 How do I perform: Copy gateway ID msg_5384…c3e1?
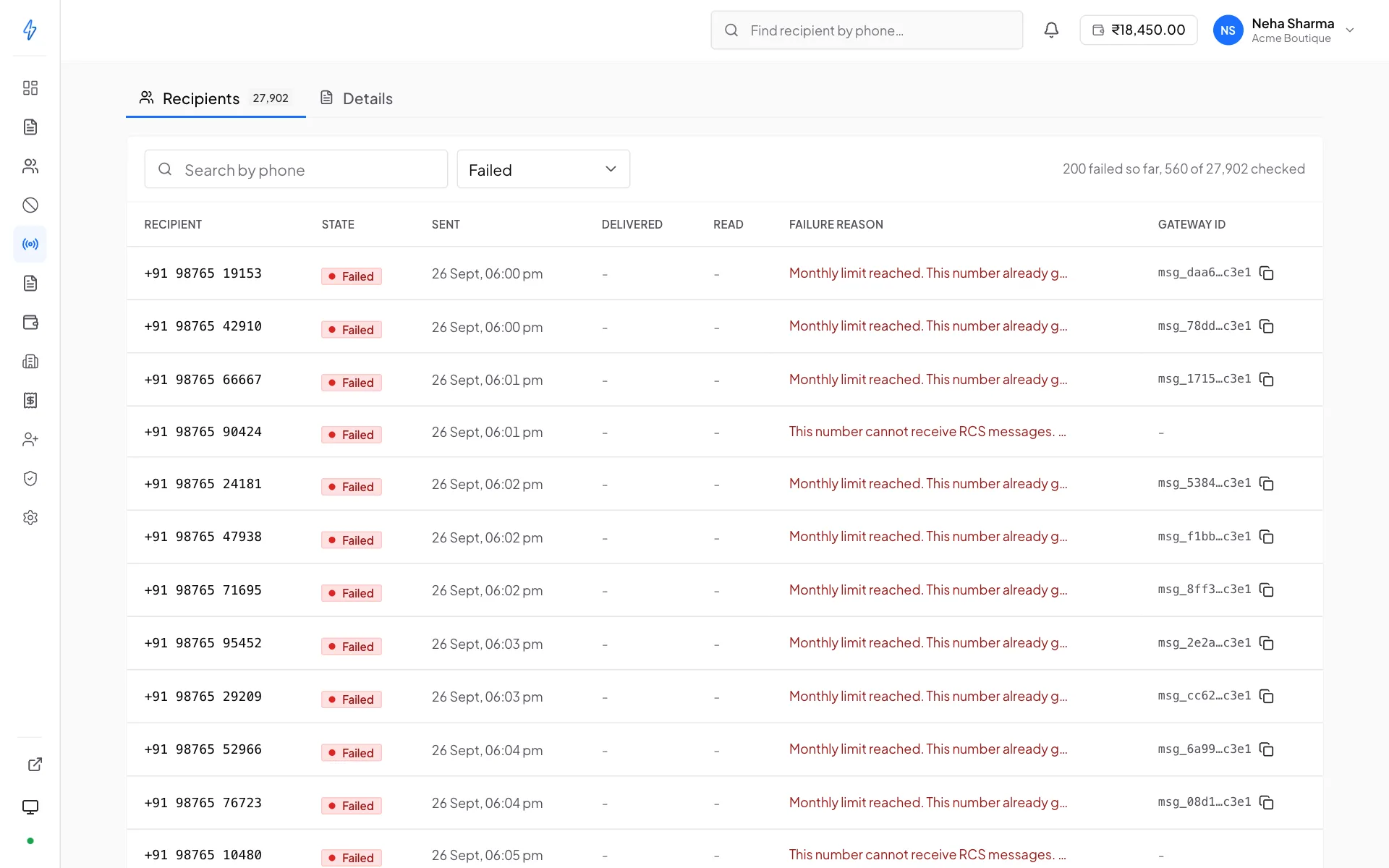1266,483
